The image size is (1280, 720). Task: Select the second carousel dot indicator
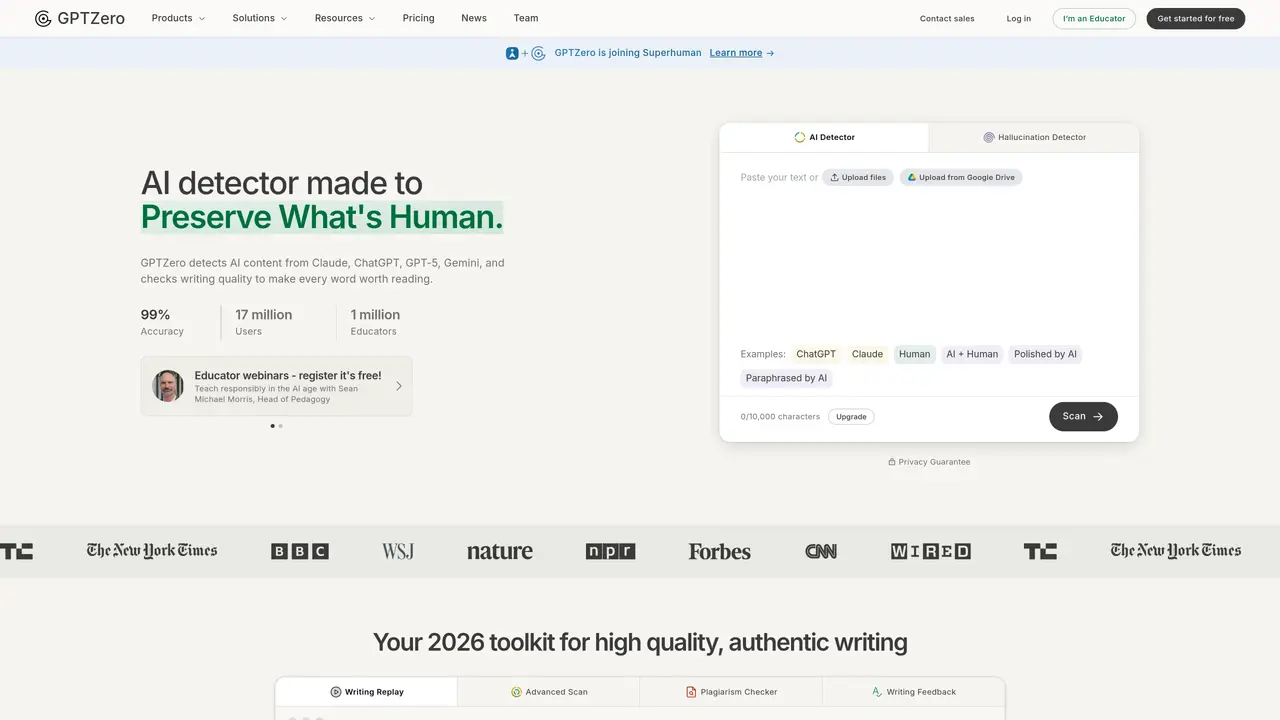click(281, 426)
